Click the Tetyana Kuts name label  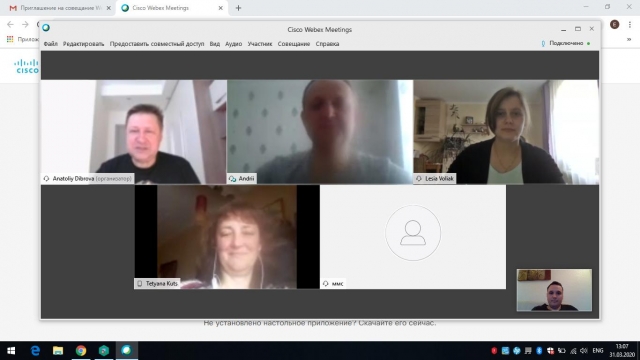point(162,283)
